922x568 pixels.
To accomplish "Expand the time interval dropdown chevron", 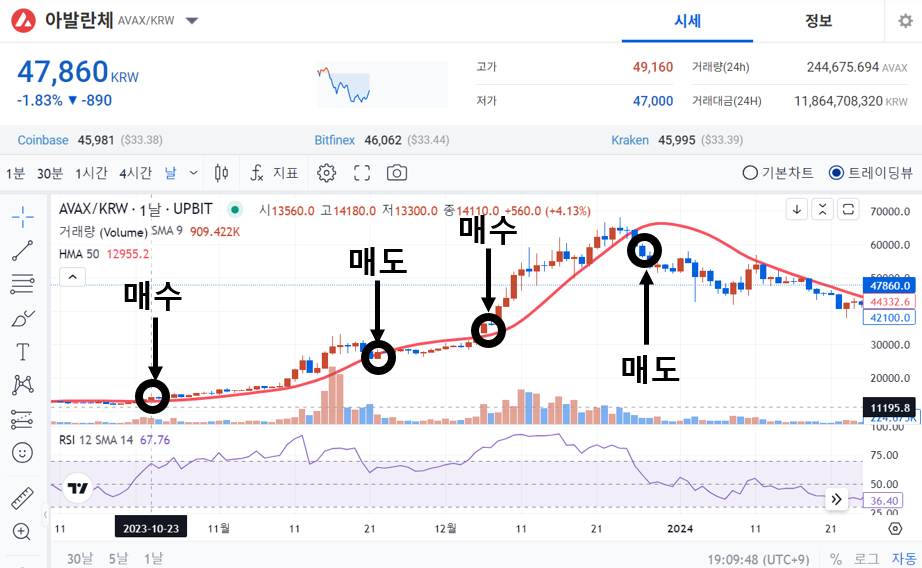I will pyautogui.click(x=193, y=173).
